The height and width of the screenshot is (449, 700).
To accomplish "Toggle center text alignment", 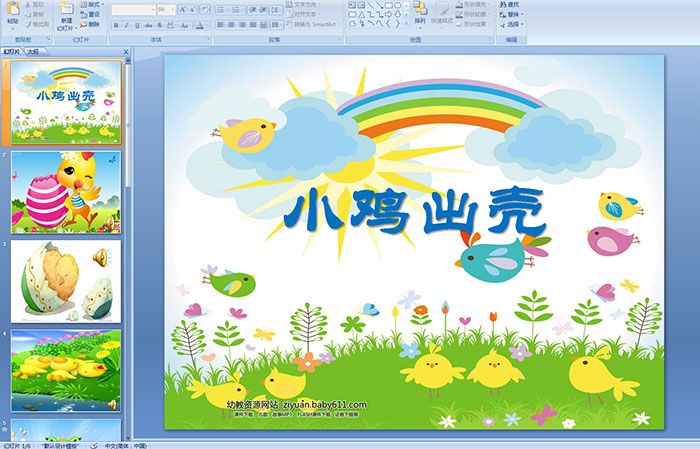I will pos(231,25).
